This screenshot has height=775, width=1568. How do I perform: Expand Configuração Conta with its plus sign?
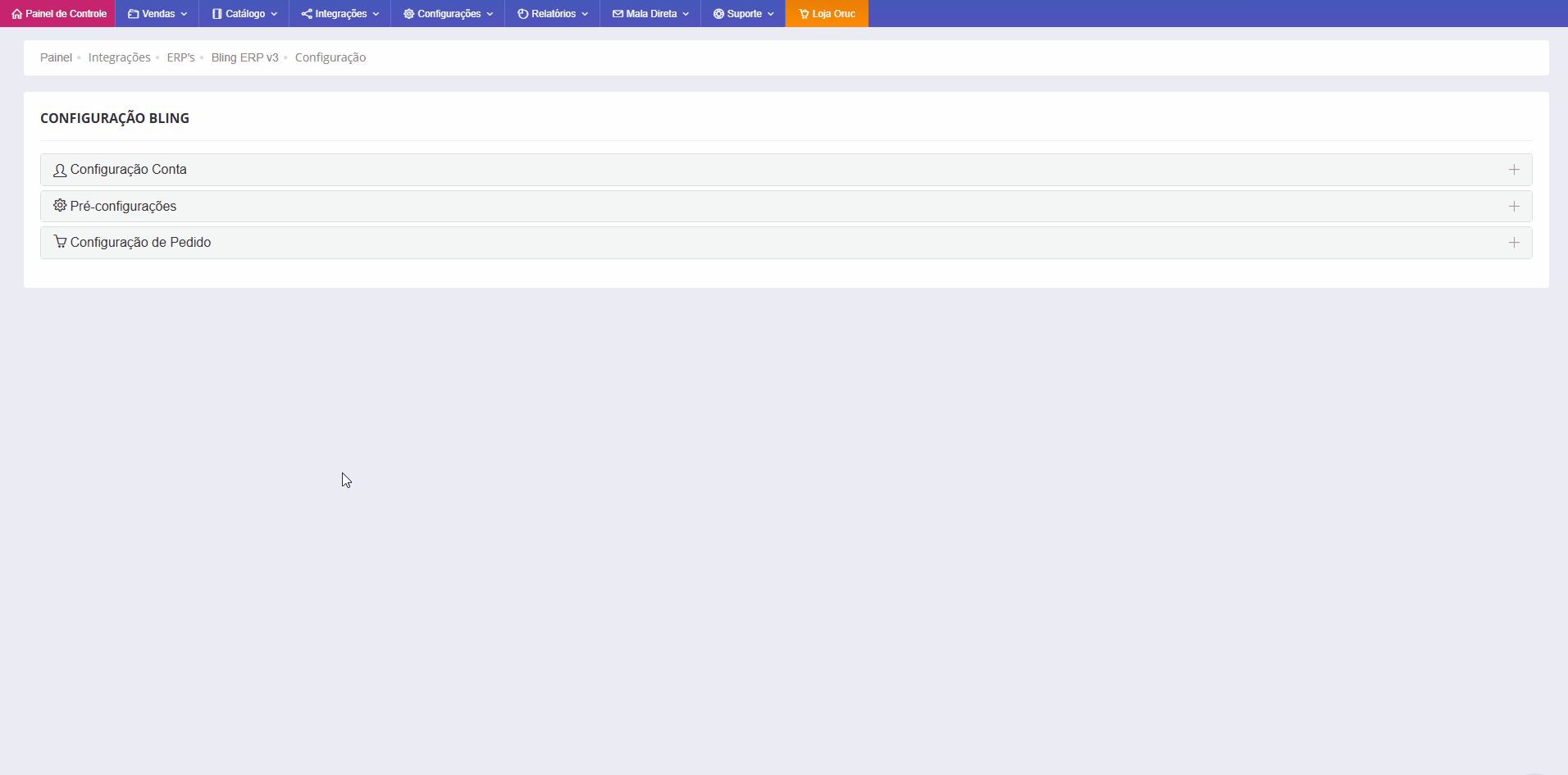point(1514,170)
